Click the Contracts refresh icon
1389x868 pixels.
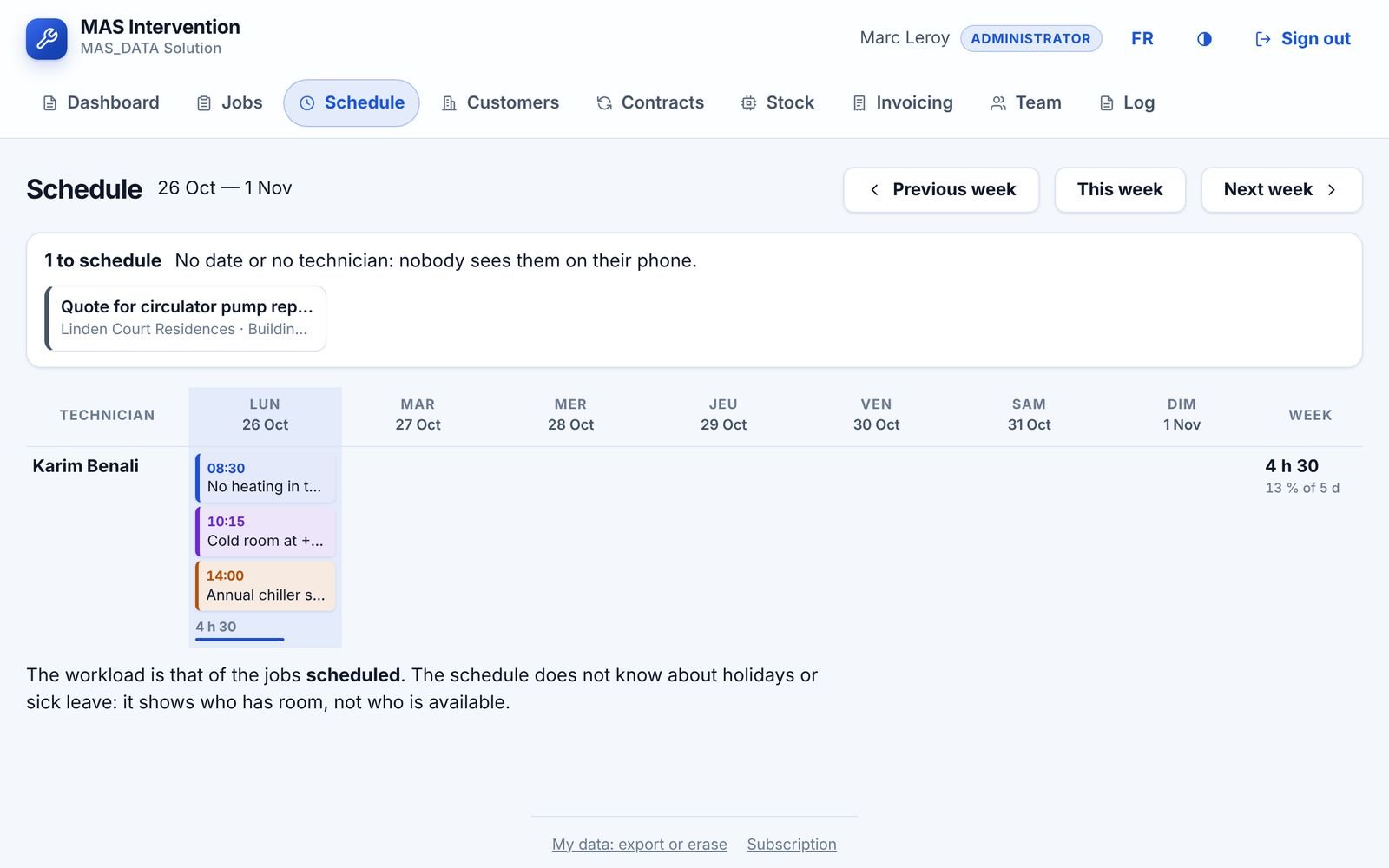[x=604, y=103]
